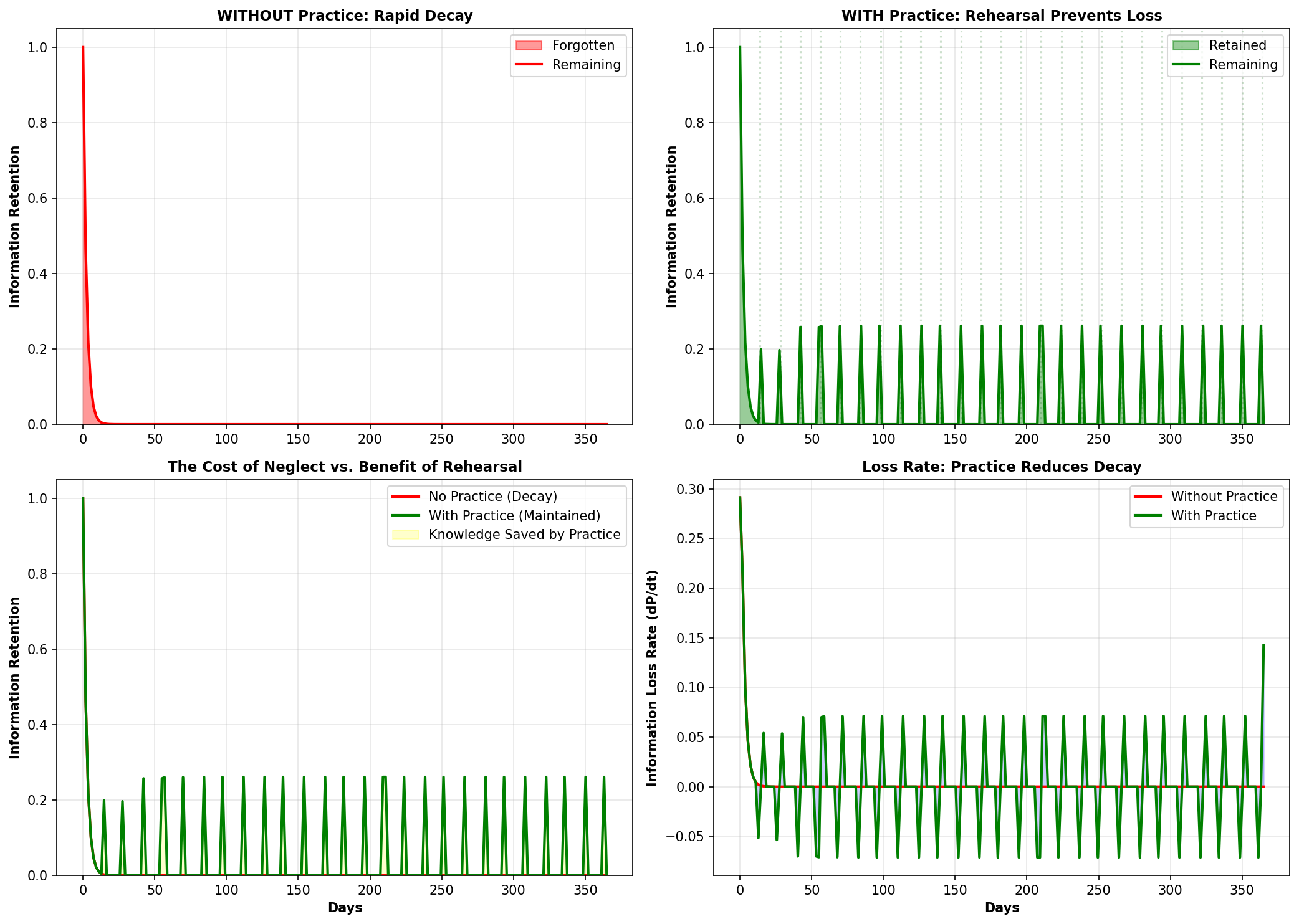Click the yellow Knowledge Saved by Practice swatch
The height and width of the screenshot is (924, 1299).
tap(405, 535)
